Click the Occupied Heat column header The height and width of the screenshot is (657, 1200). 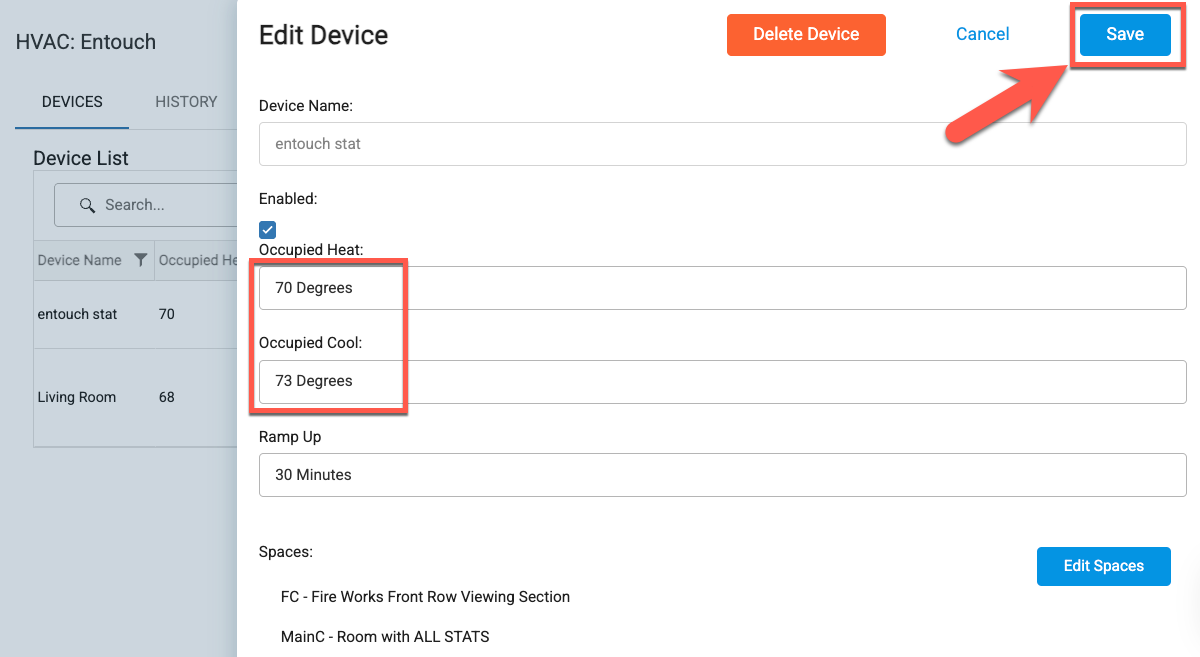point(197,260)
